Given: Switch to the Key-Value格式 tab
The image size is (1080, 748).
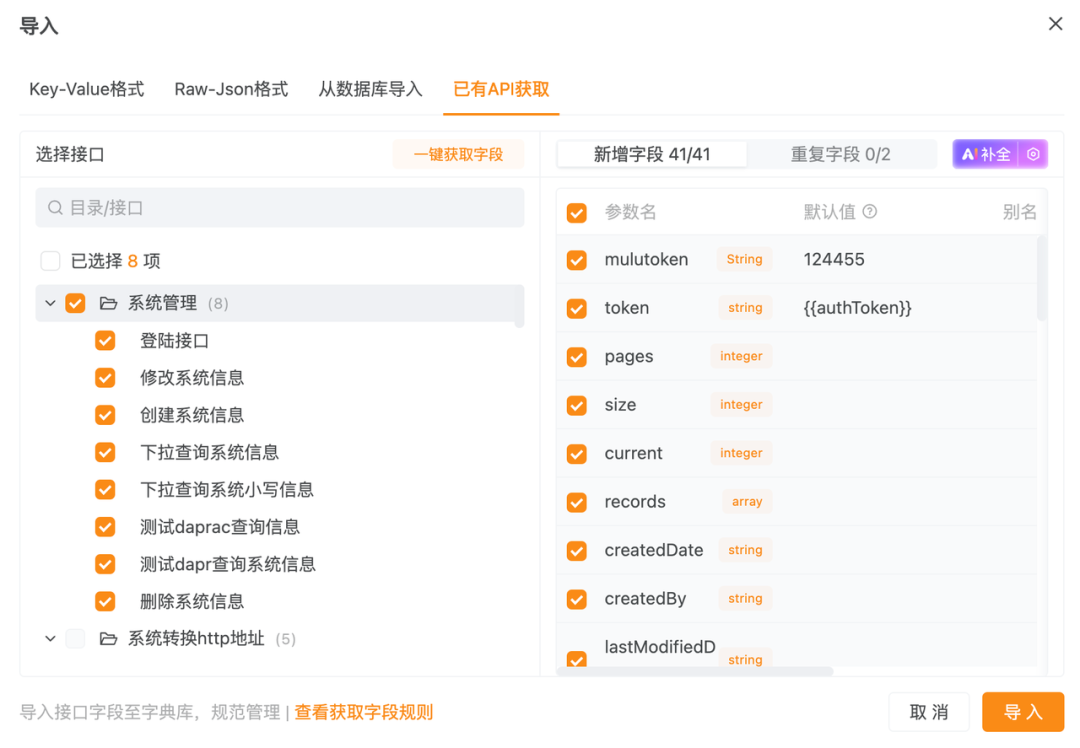Looking at the screenshot, I should [86, 89].
